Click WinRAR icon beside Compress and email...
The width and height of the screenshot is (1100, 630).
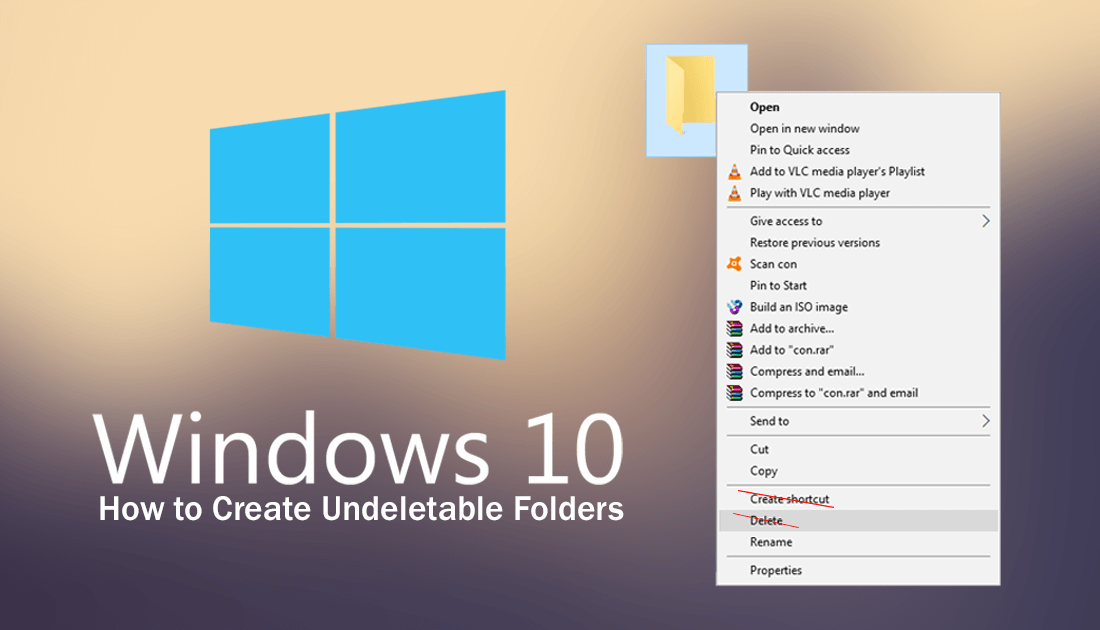(735, 371)
